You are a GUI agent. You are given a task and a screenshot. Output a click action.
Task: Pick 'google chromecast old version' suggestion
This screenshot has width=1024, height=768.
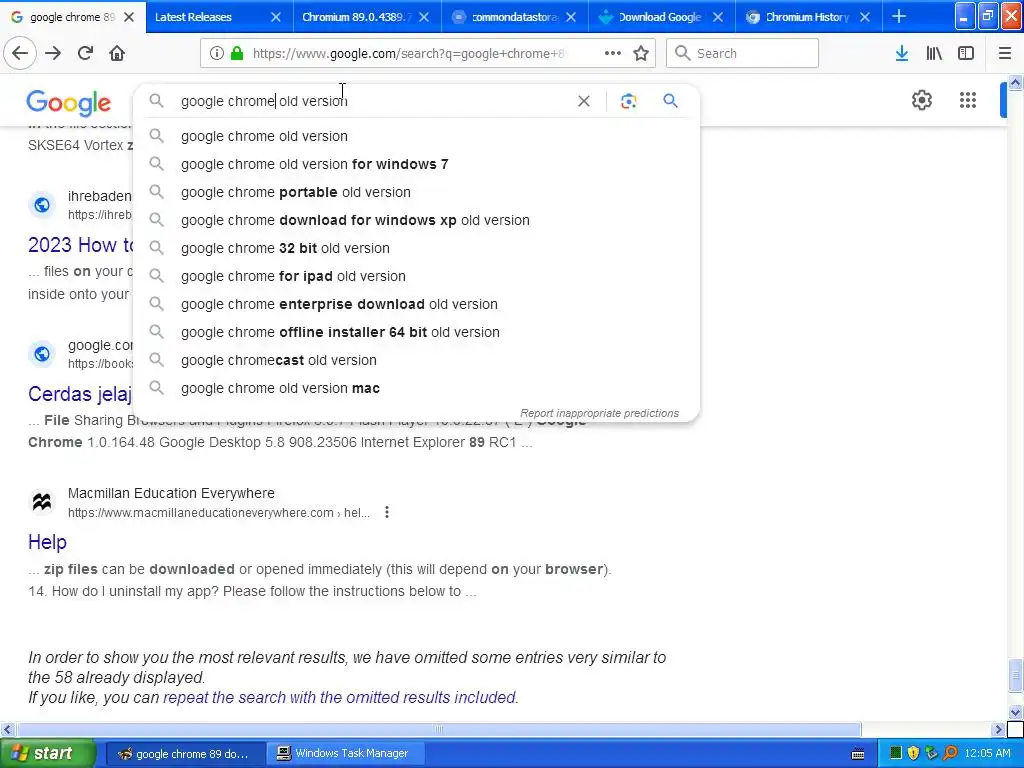click(x=416, y=360)
